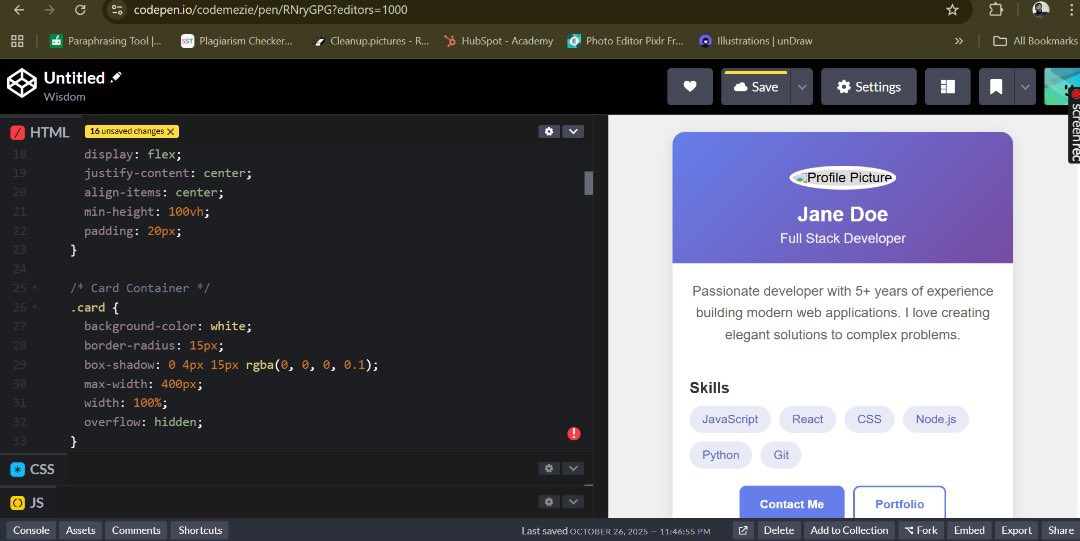Screen dimensions: 1080x541
Task: Open JS editor settings gear
Action: [548, 502]
